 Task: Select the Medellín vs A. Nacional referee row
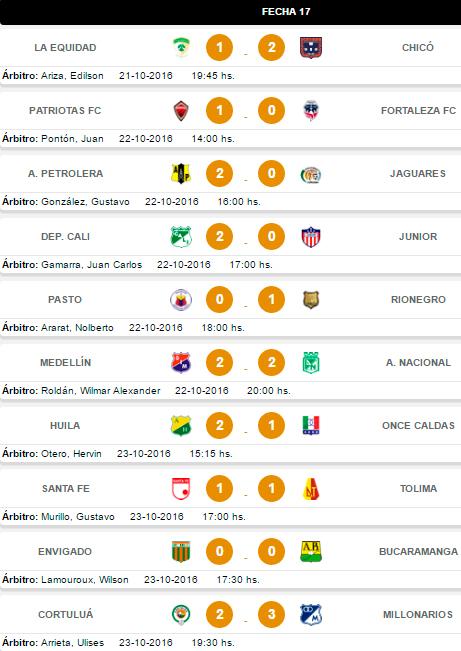pos(230,391)
